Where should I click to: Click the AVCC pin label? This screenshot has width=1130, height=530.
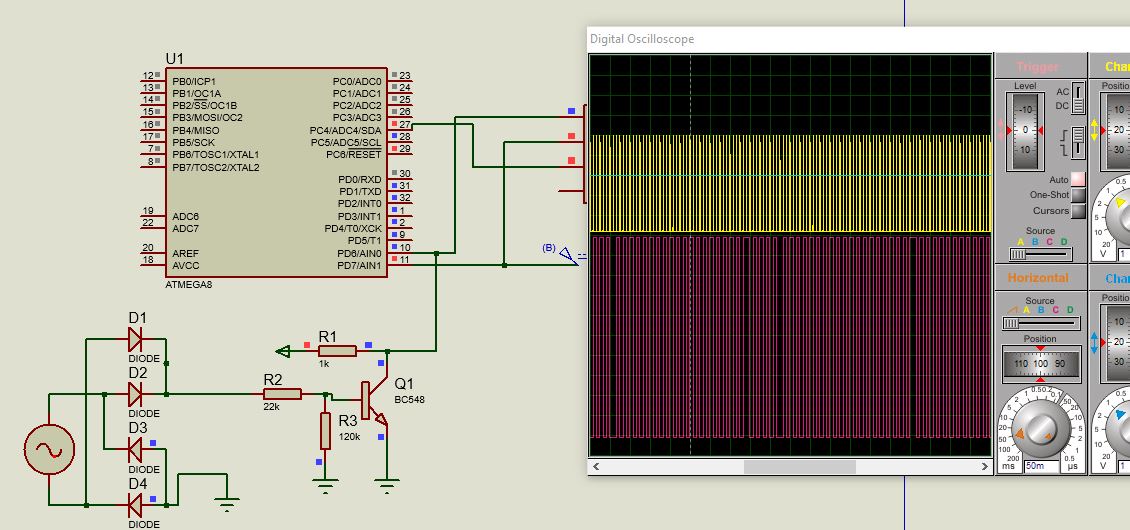tap(185, 265)
